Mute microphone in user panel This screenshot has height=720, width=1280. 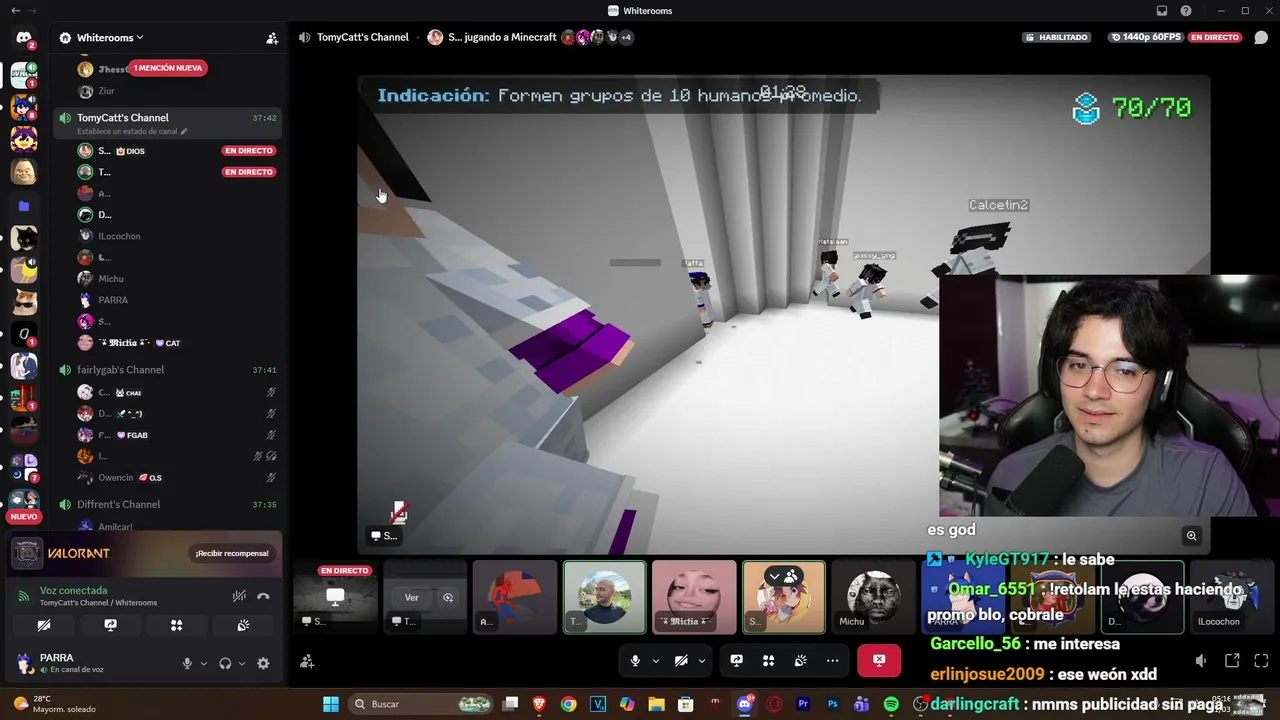[x=187, y=663]
